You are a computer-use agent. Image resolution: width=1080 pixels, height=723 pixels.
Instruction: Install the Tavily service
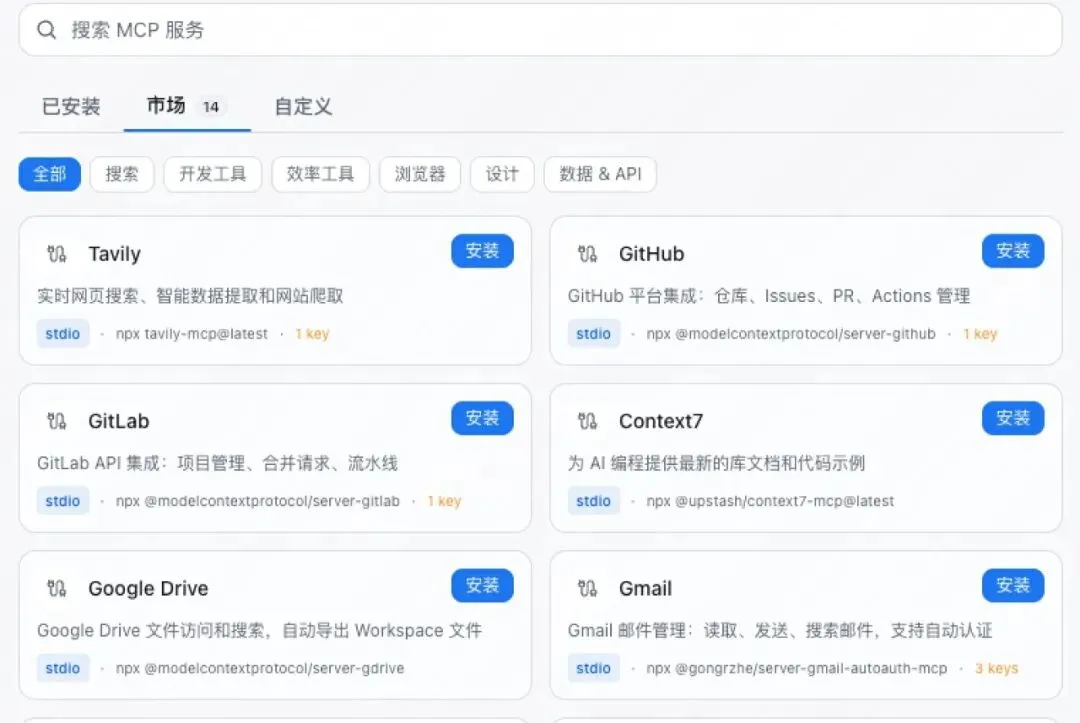[482, 251]
